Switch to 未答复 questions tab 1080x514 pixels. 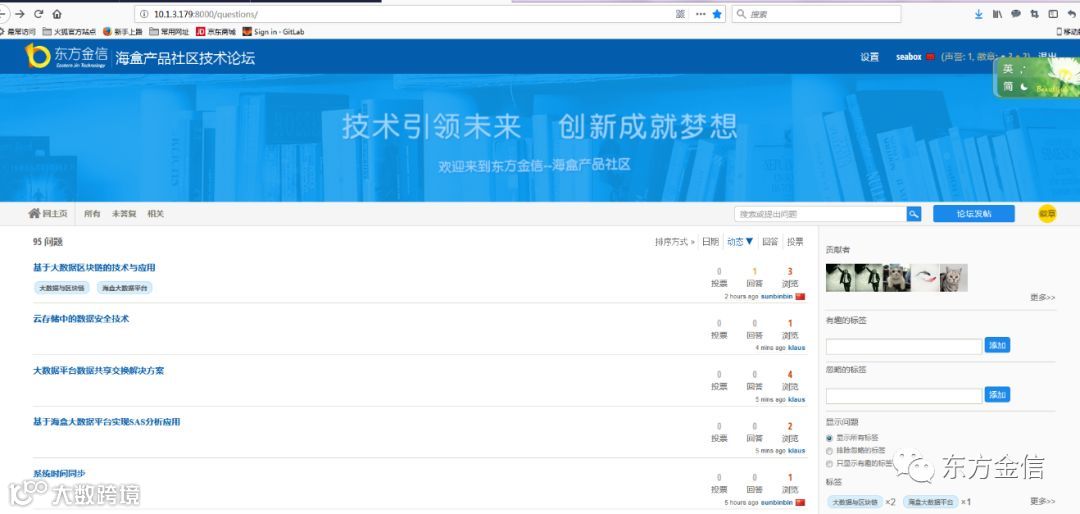pyautogui.click(x=124, y=214)
